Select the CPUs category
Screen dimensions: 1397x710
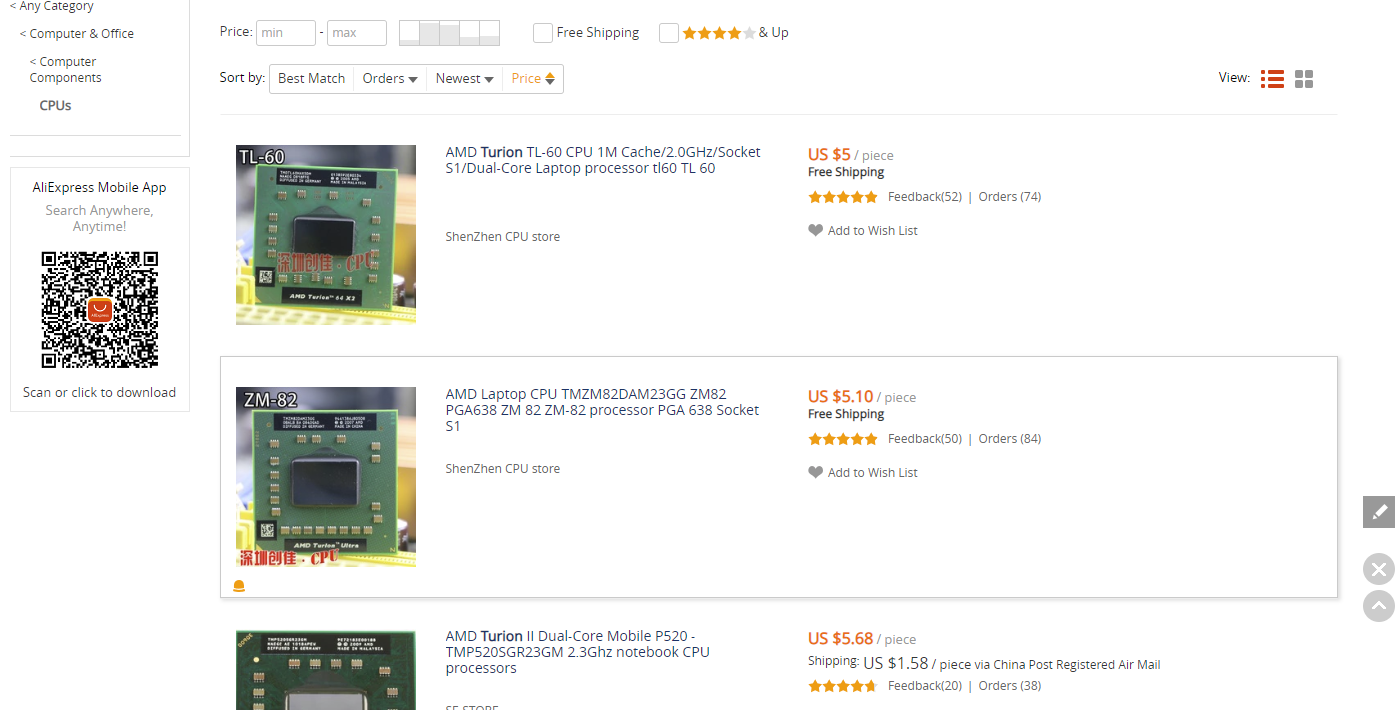coord(56,105)
